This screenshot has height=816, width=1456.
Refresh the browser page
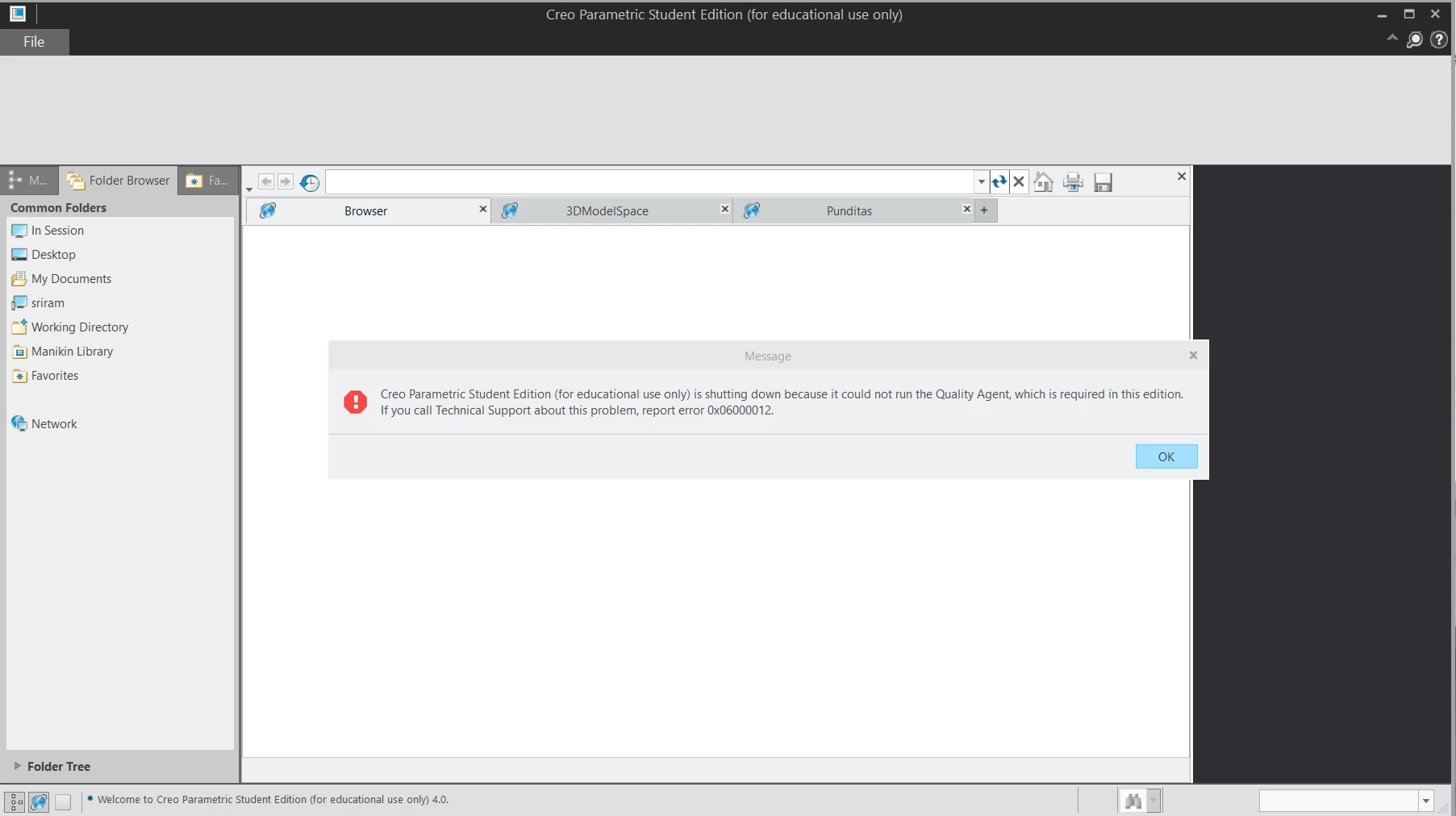click(x=999, y=181)
